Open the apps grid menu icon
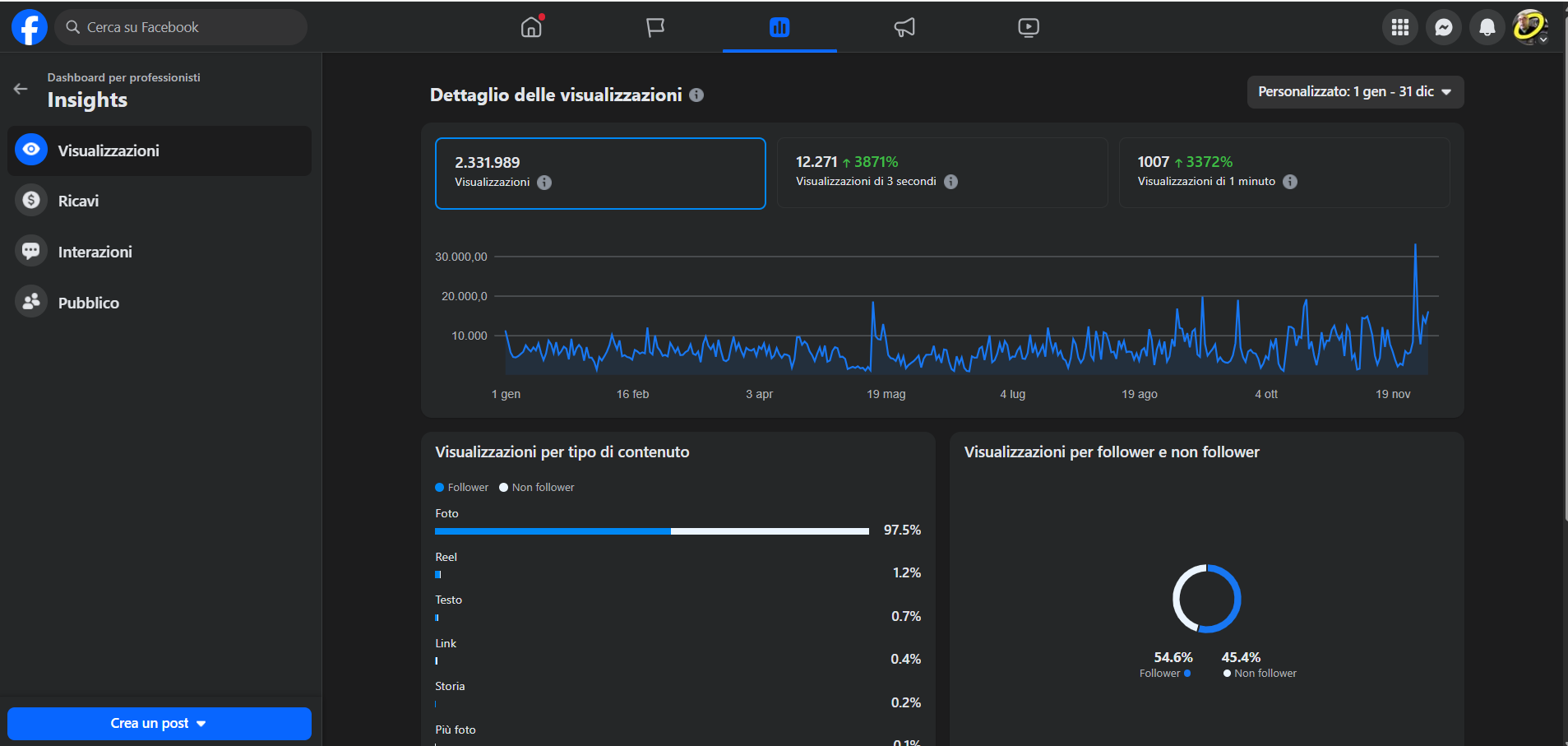The image size is (1568, 746). point(1399,27)
